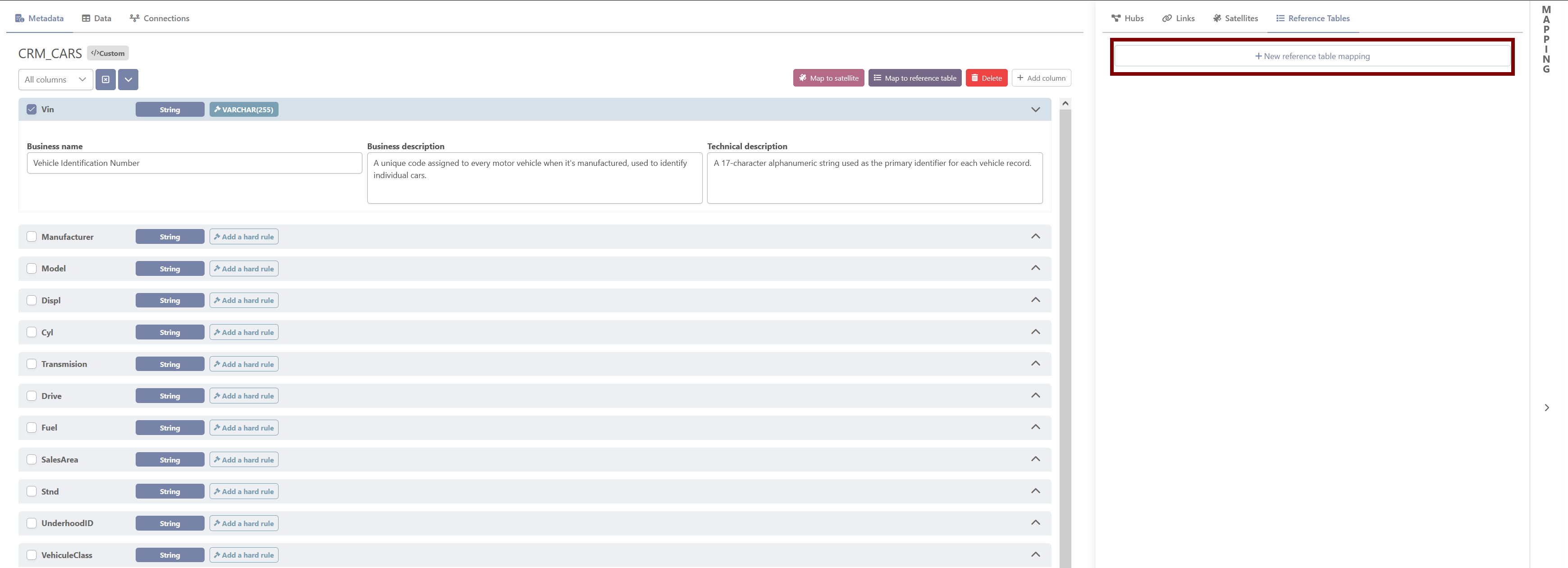Screen dimensions: 1568x568
Task: Delete the selected column
Action: pyautogui.click(x=987, y=78)
